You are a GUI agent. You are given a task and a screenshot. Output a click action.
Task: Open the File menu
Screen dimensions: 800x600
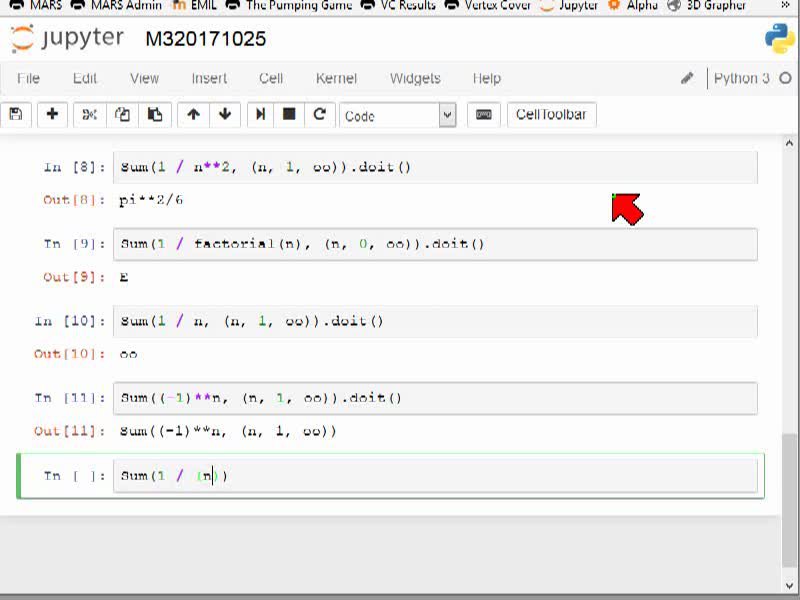pos(28,78)
